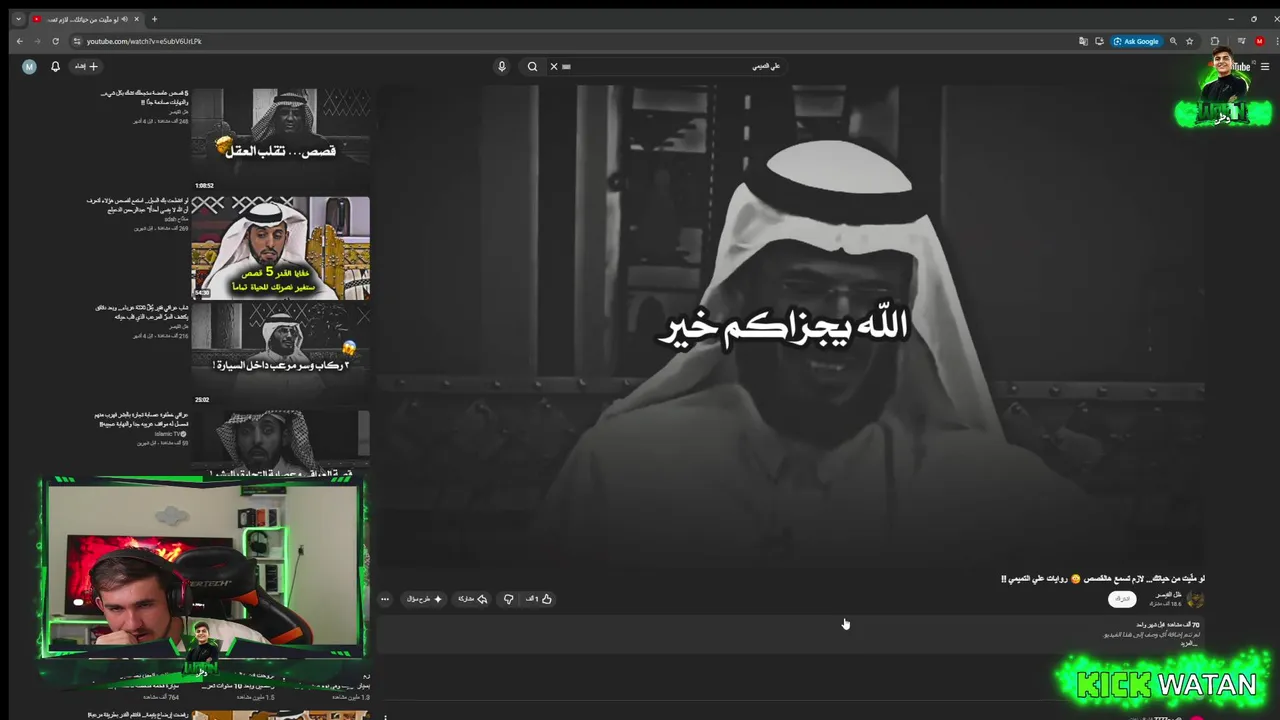Like the video with the thumbs-up button

point(539,599)
